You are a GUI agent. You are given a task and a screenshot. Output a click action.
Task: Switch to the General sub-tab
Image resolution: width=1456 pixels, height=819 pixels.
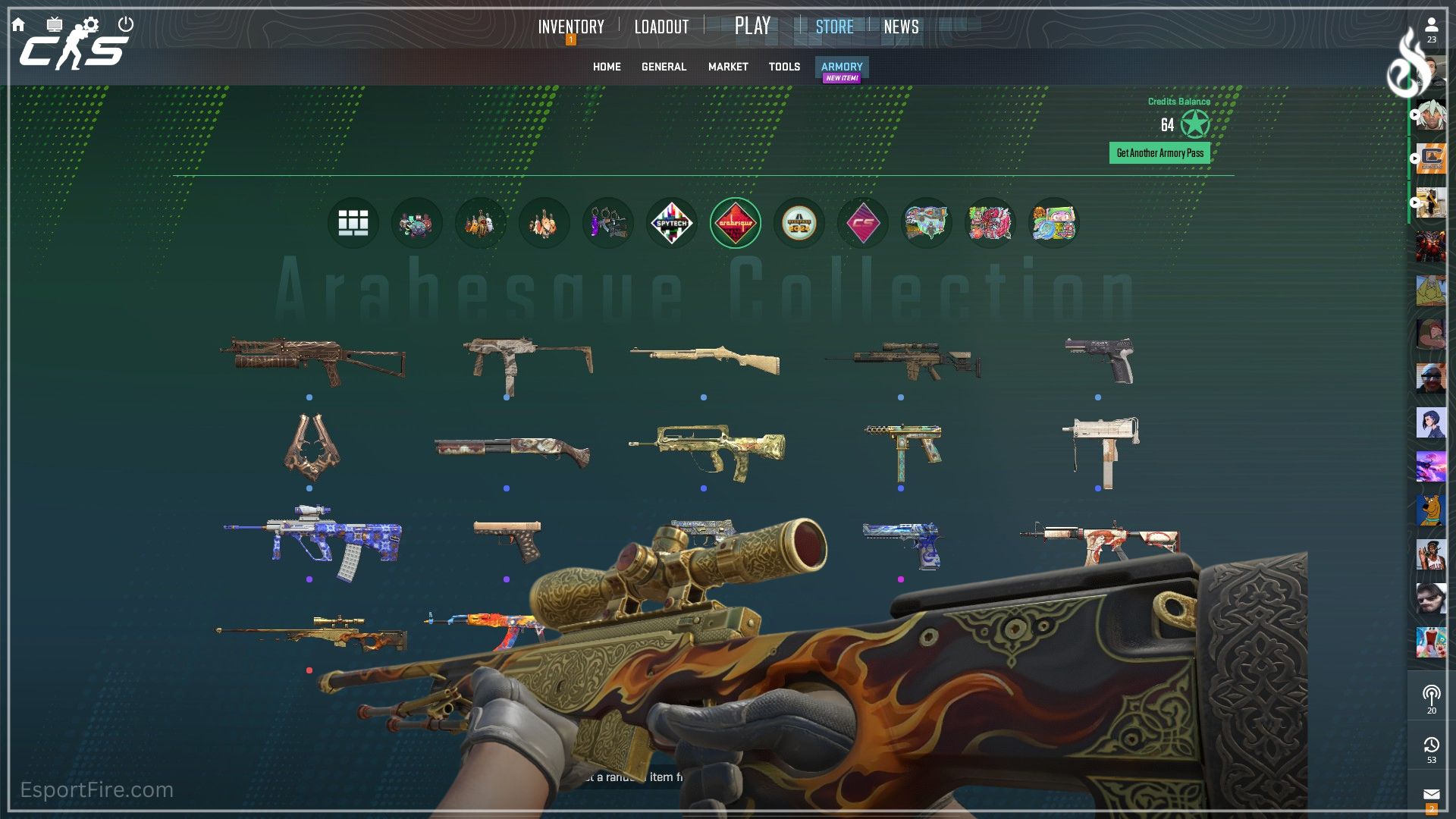point(664,67)
